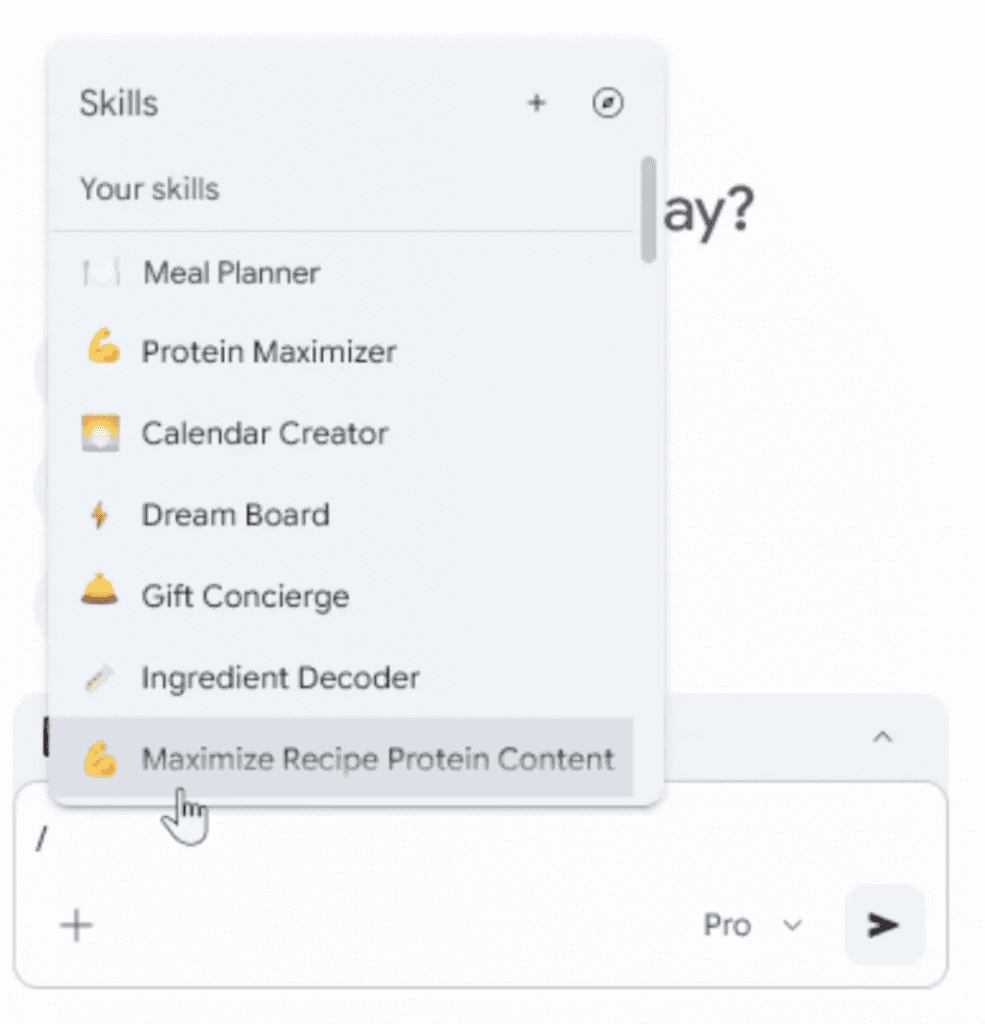Click the Calendar Creator sunrise icon
Screen dimensions: 985x1024
(100, 433)
